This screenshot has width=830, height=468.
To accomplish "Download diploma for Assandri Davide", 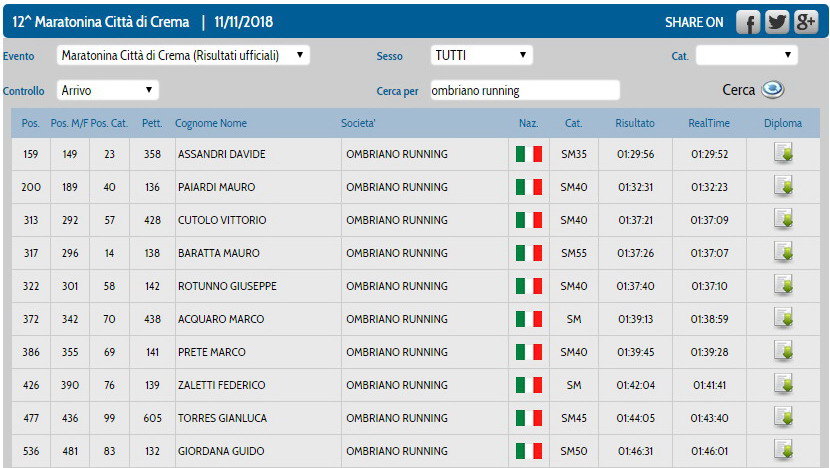I will click(783, 154).
